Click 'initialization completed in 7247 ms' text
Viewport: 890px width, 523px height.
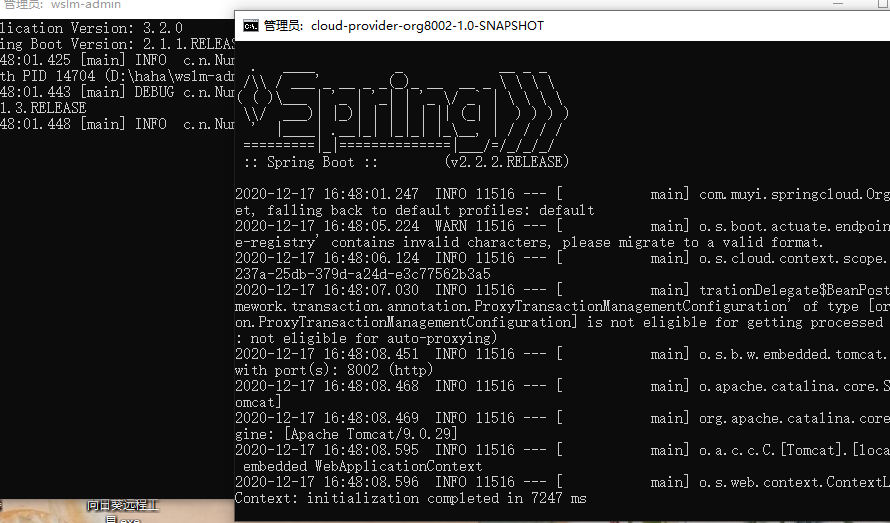pos(447,499)
